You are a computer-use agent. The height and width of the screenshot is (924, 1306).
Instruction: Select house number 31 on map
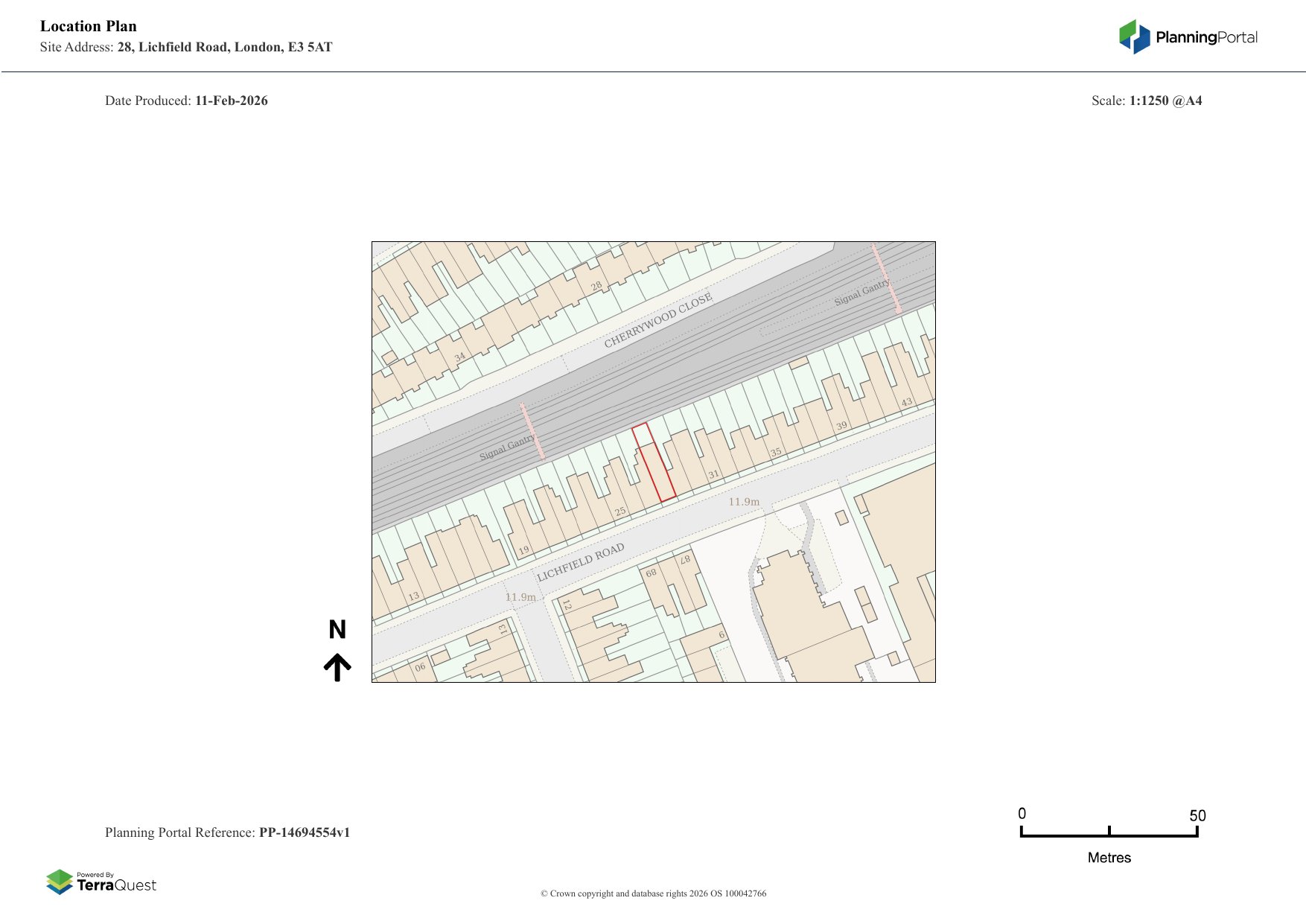coord(713,474)
